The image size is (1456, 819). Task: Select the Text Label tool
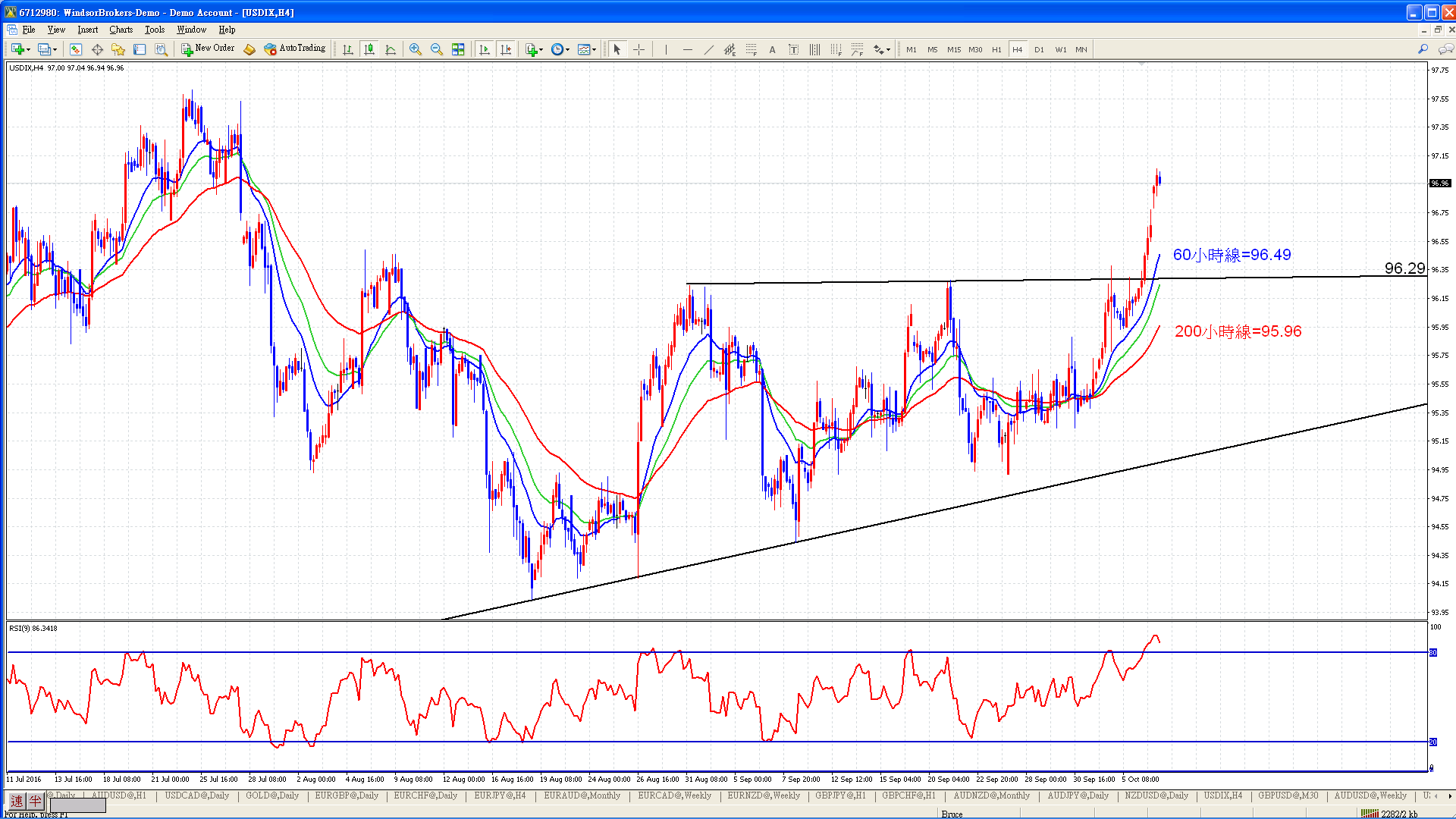[793, 49]
